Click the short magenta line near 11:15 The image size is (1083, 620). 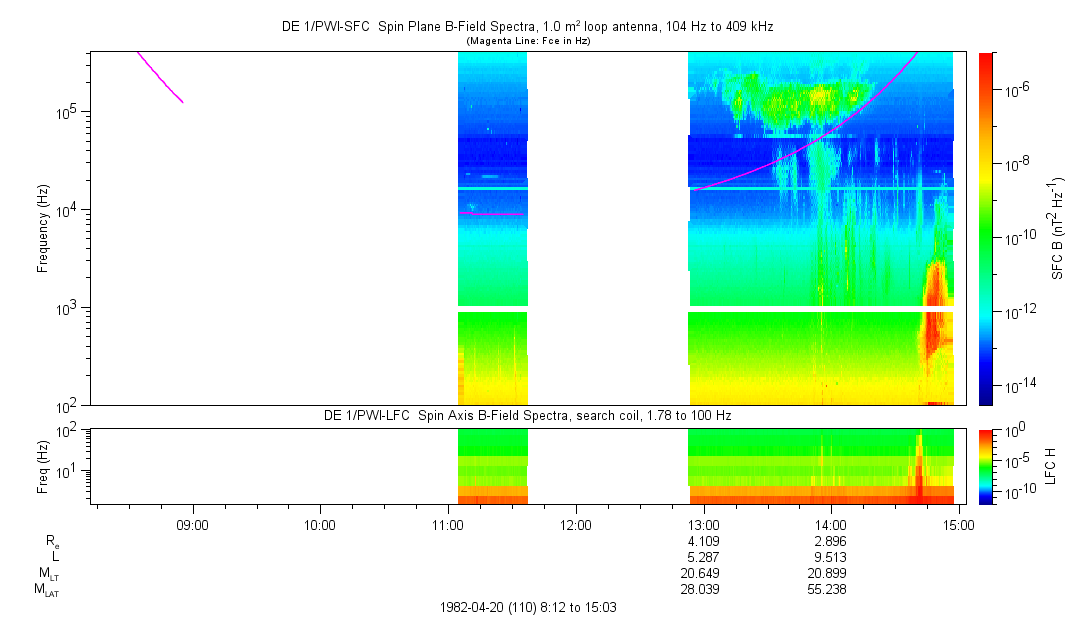pyautogui.click(x=492, y=214)
